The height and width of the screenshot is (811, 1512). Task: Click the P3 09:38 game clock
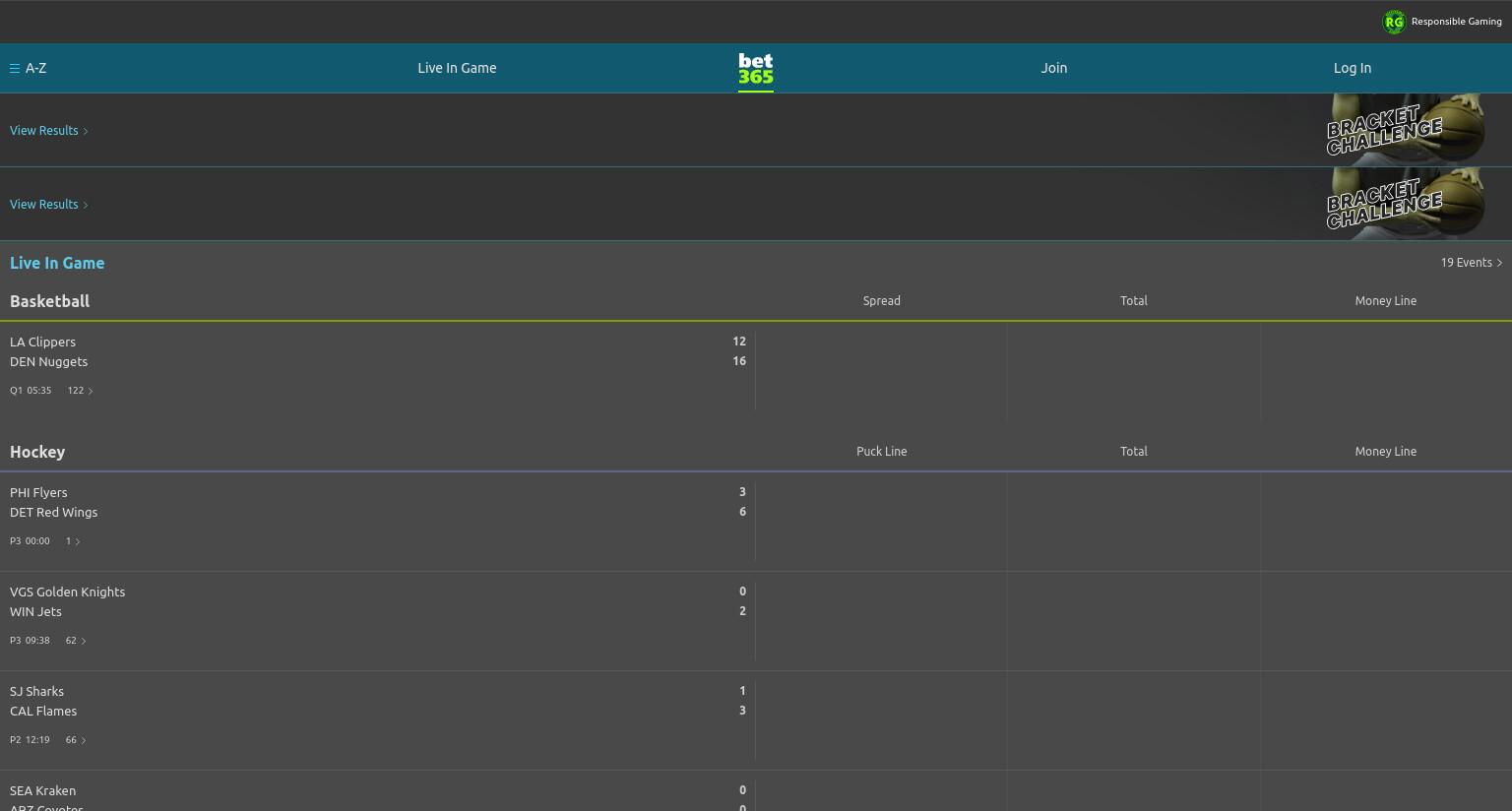click(x=30, y=641)
